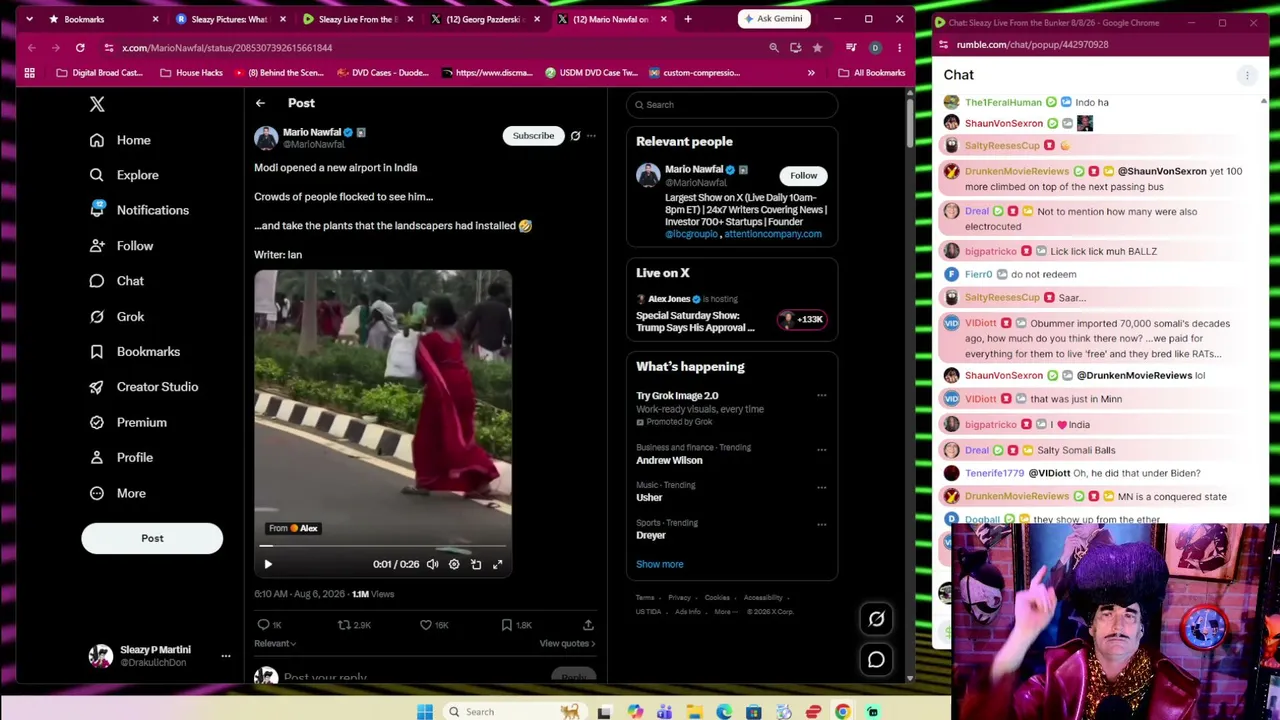
Task: Click the Creator Studio sidebar icon
Action: tap(97, 387)
